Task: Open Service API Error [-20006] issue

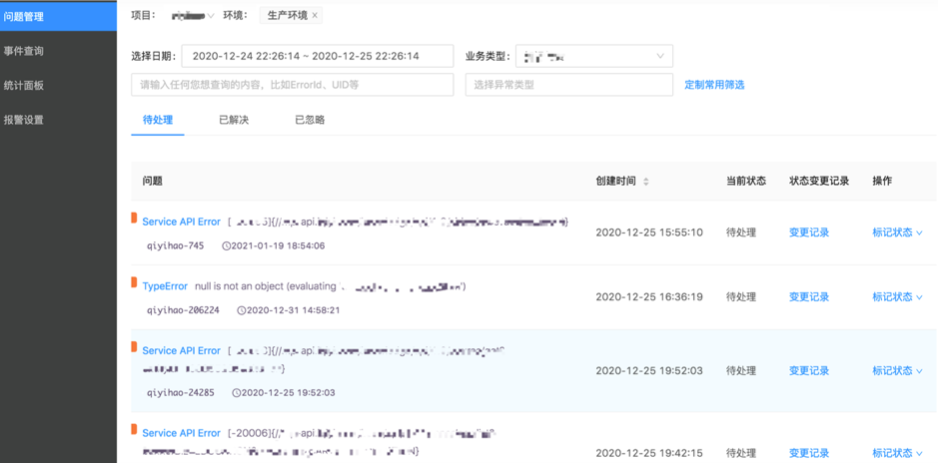Action: pos(181,433)
